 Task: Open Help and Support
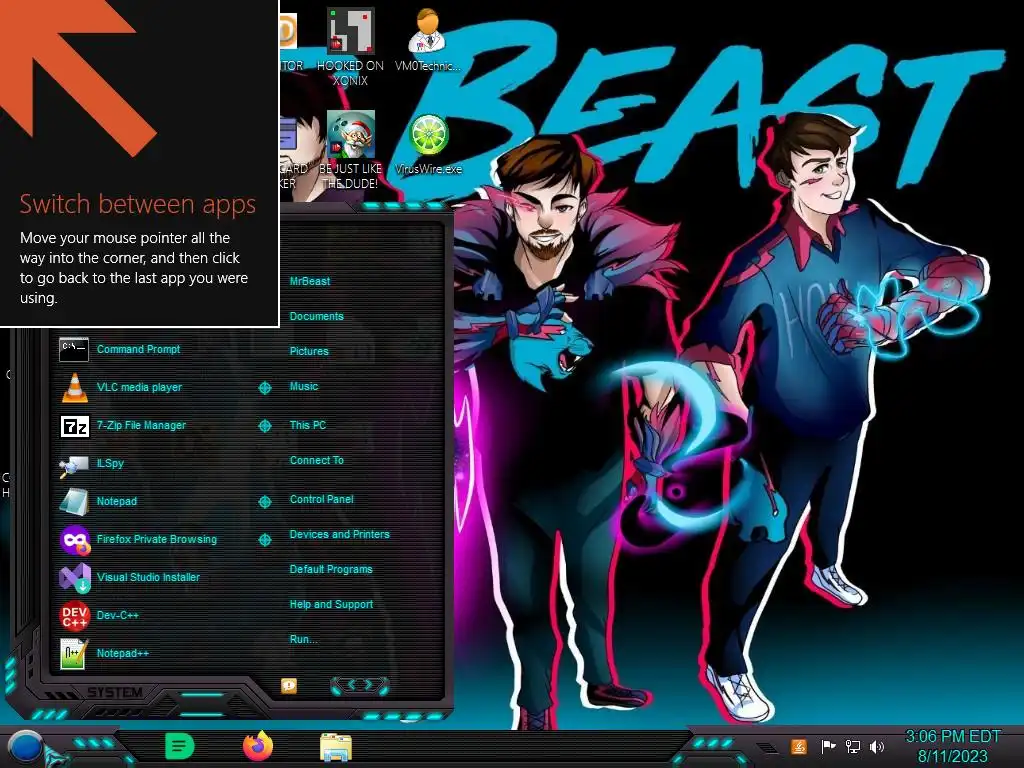click(331, 605)
